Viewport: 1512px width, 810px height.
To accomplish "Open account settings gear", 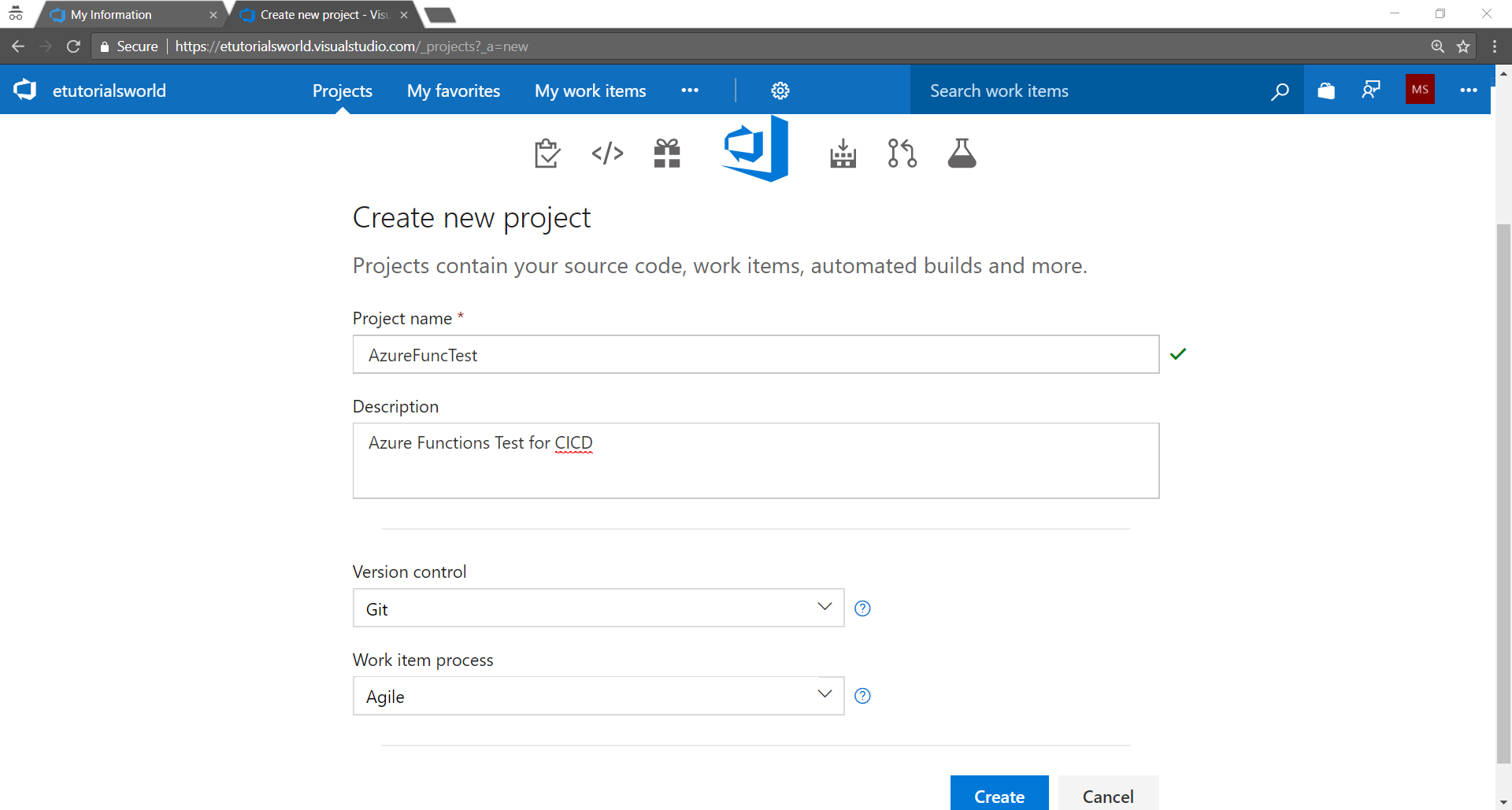I will 780,91.
